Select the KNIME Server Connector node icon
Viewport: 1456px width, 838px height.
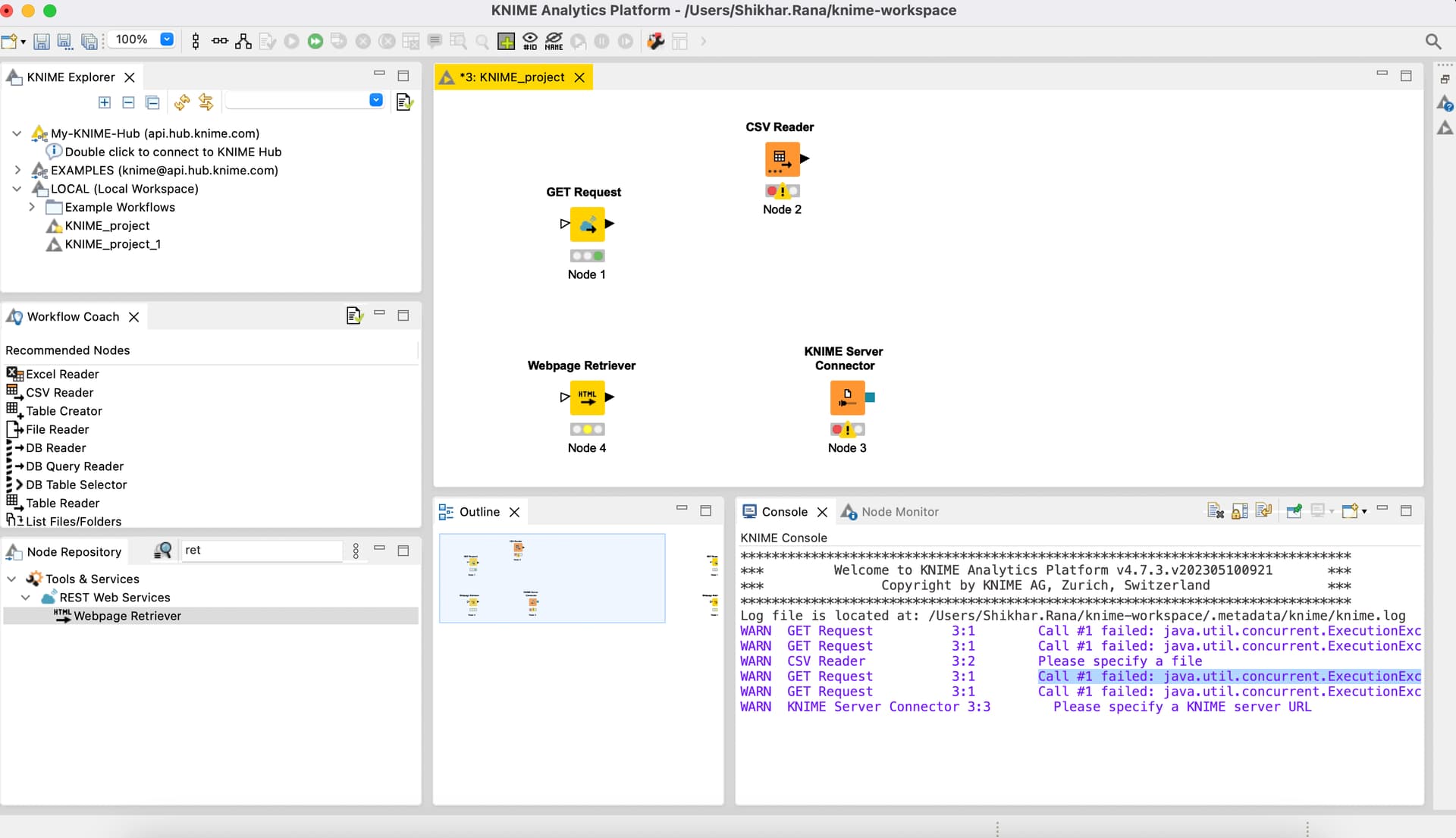pos(847,397)
